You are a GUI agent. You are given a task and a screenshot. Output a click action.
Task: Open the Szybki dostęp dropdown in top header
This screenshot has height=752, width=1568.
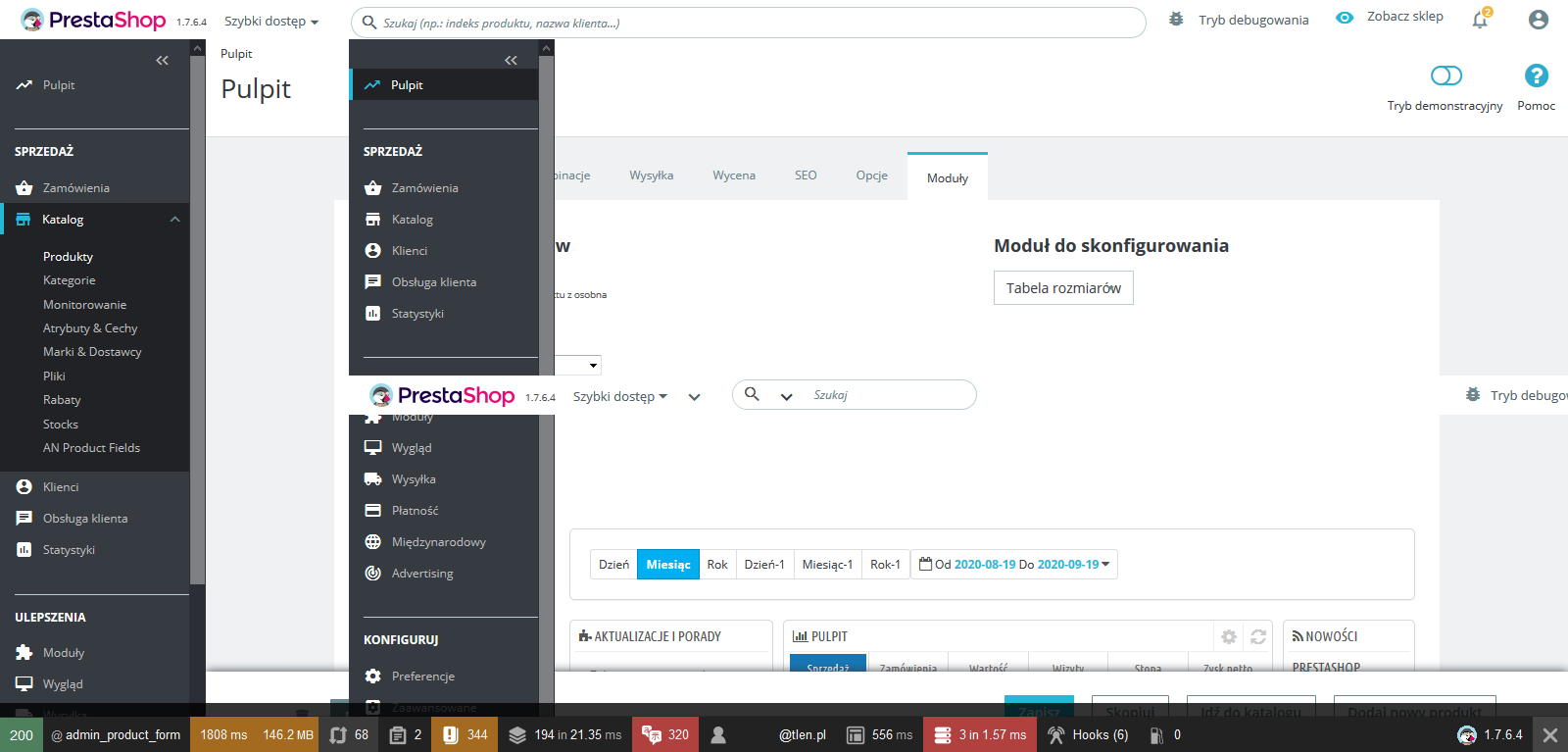pyautogui.click(x=271, y=21)
